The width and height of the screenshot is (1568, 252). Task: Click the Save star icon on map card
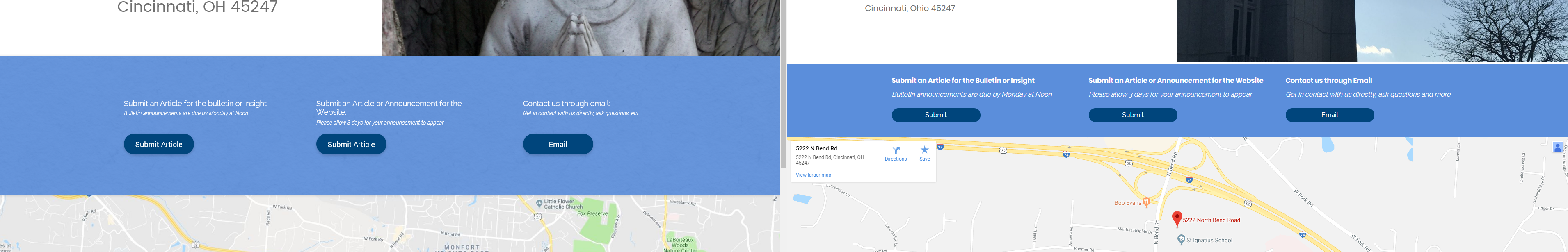(x=924, y=150)
